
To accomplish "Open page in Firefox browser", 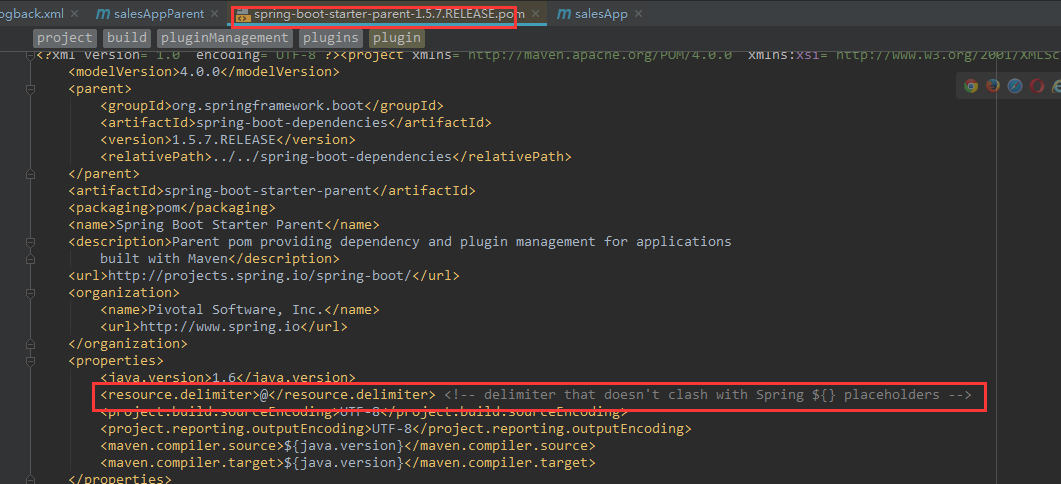I will [993, 86].
